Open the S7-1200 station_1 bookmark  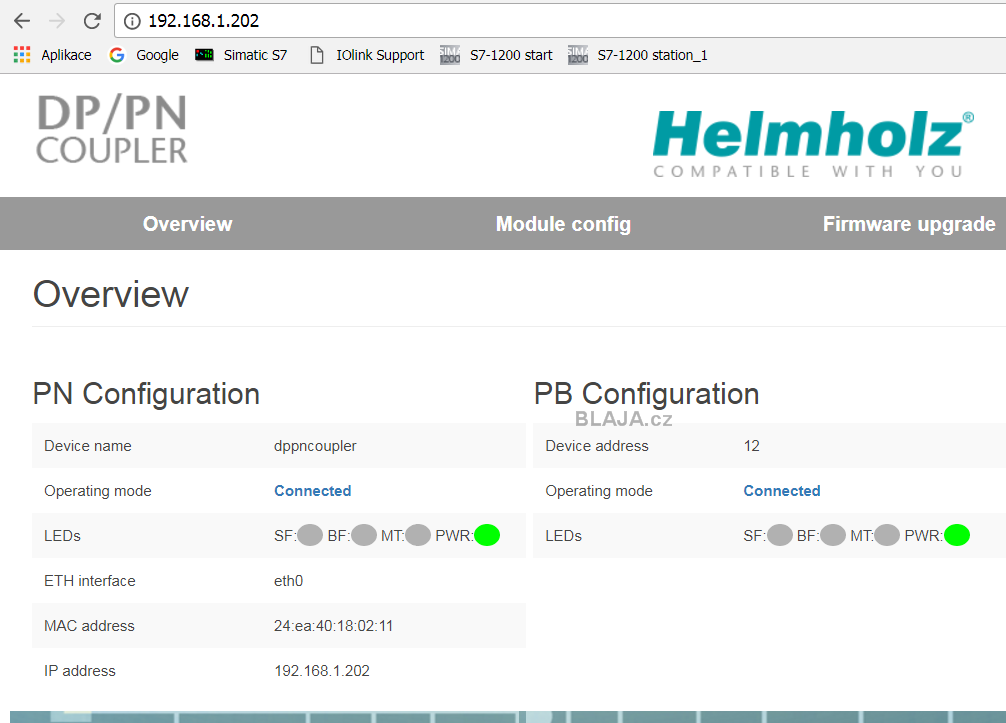(638, 55)
